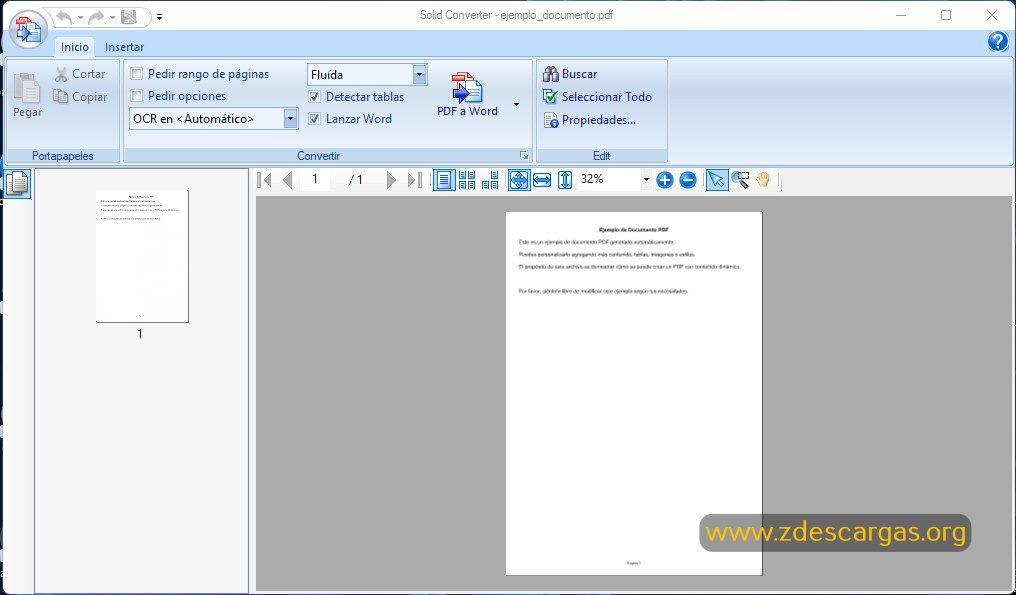Uncheck Lanzar Word checkbox
The width and height of the screenshot is (1016, 595).
pyautogui.click(x=314, y=119)
